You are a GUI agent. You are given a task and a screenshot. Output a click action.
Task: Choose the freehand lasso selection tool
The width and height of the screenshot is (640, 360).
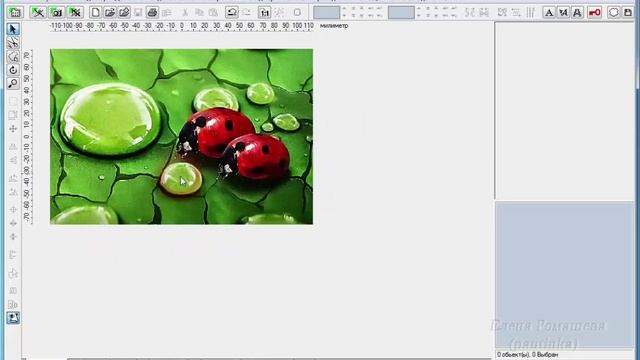[13, 56]
